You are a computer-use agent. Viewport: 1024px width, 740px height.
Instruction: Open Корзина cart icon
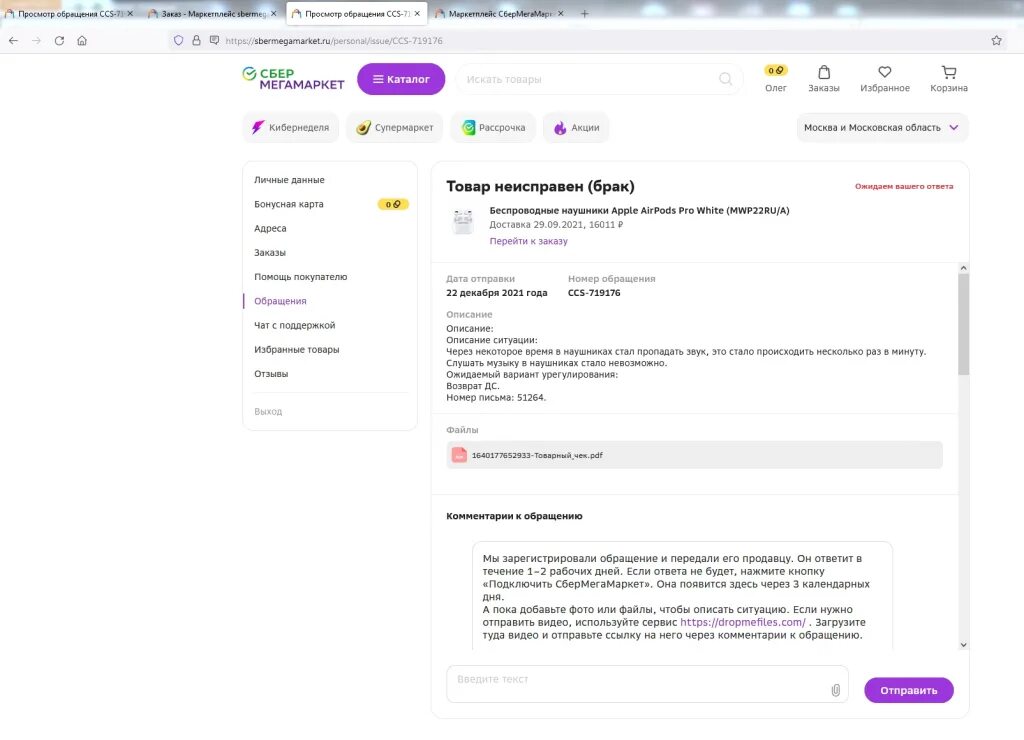[x=949, y=78]
